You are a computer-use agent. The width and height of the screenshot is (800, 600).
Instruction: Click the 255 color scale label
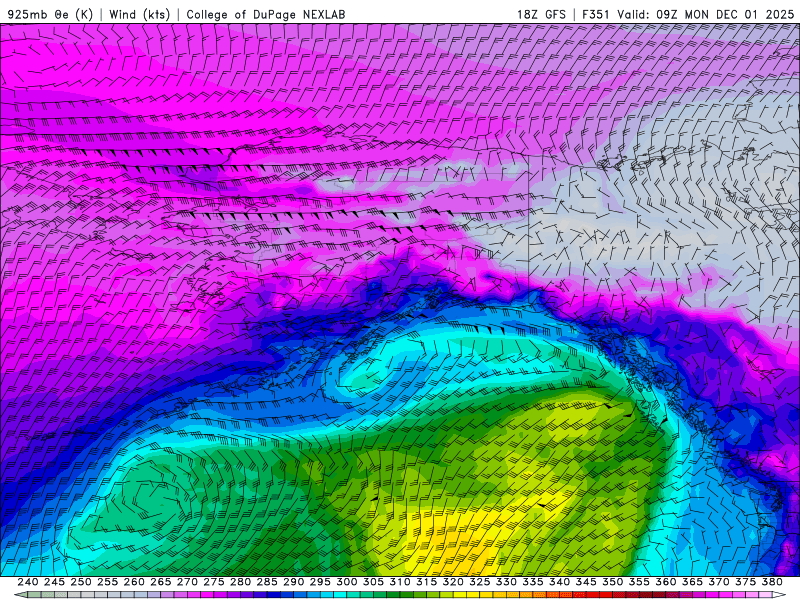(x=107, y=582)
